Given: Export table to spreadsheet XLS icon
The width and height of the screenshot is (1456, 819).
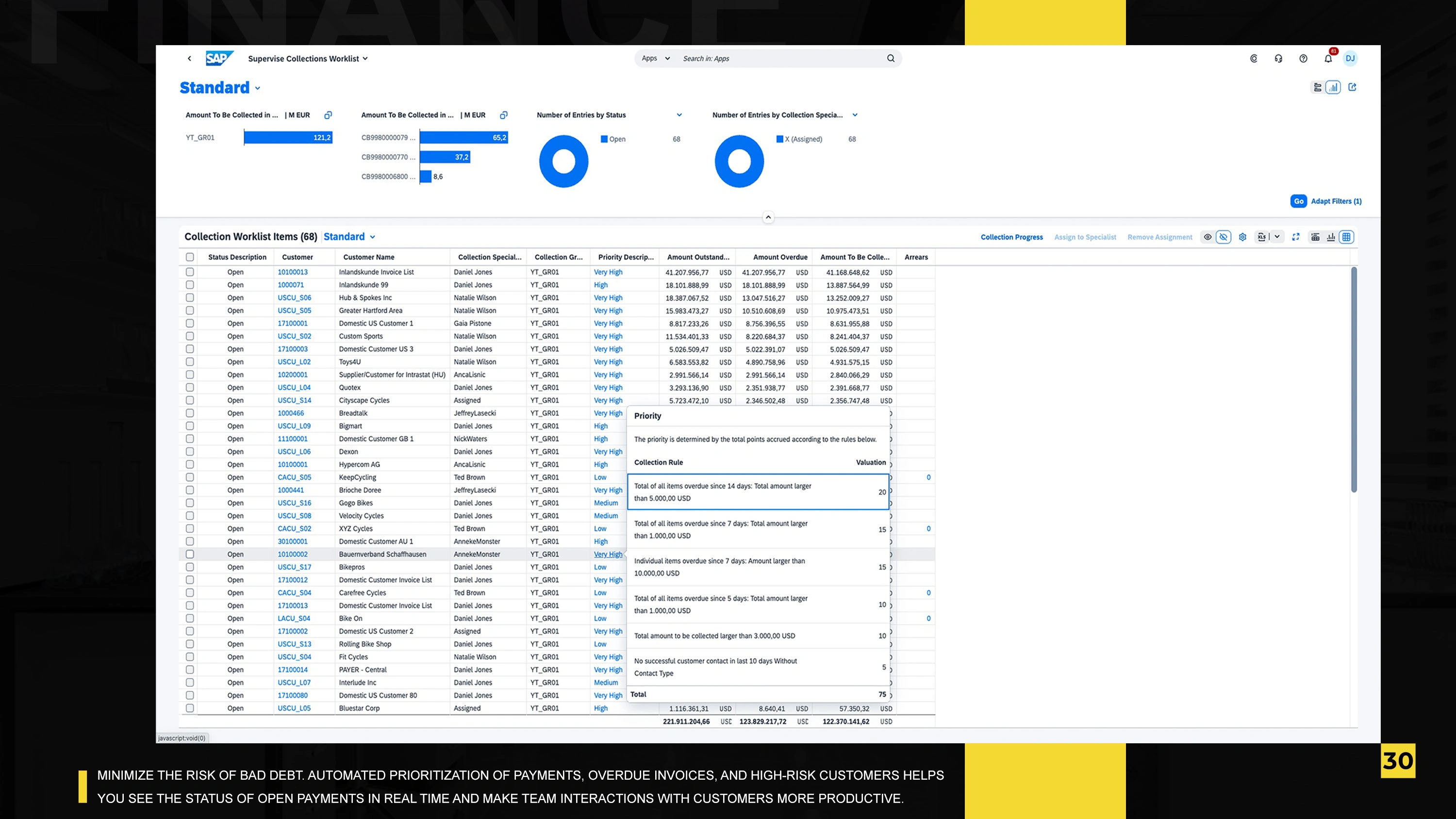Looking at the screenshot, I should point(1261,237).
